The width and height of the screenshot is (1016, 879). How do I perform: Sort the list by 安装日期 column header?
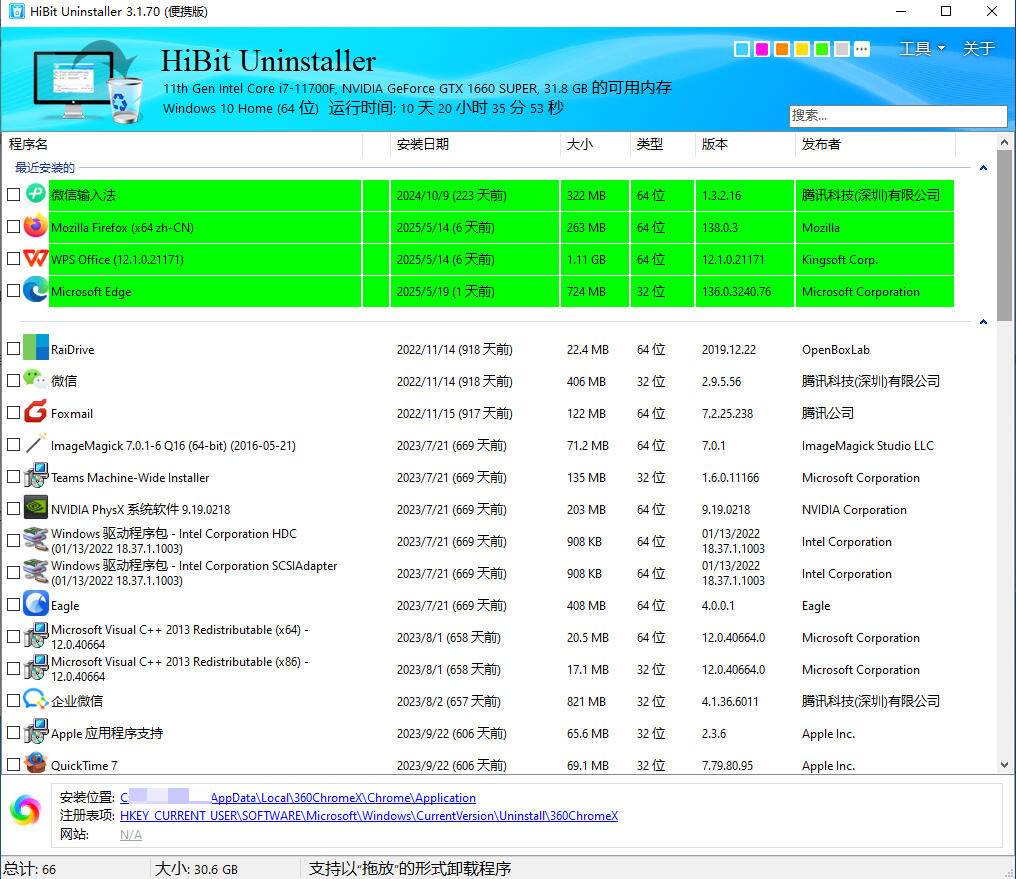point(423,144)
